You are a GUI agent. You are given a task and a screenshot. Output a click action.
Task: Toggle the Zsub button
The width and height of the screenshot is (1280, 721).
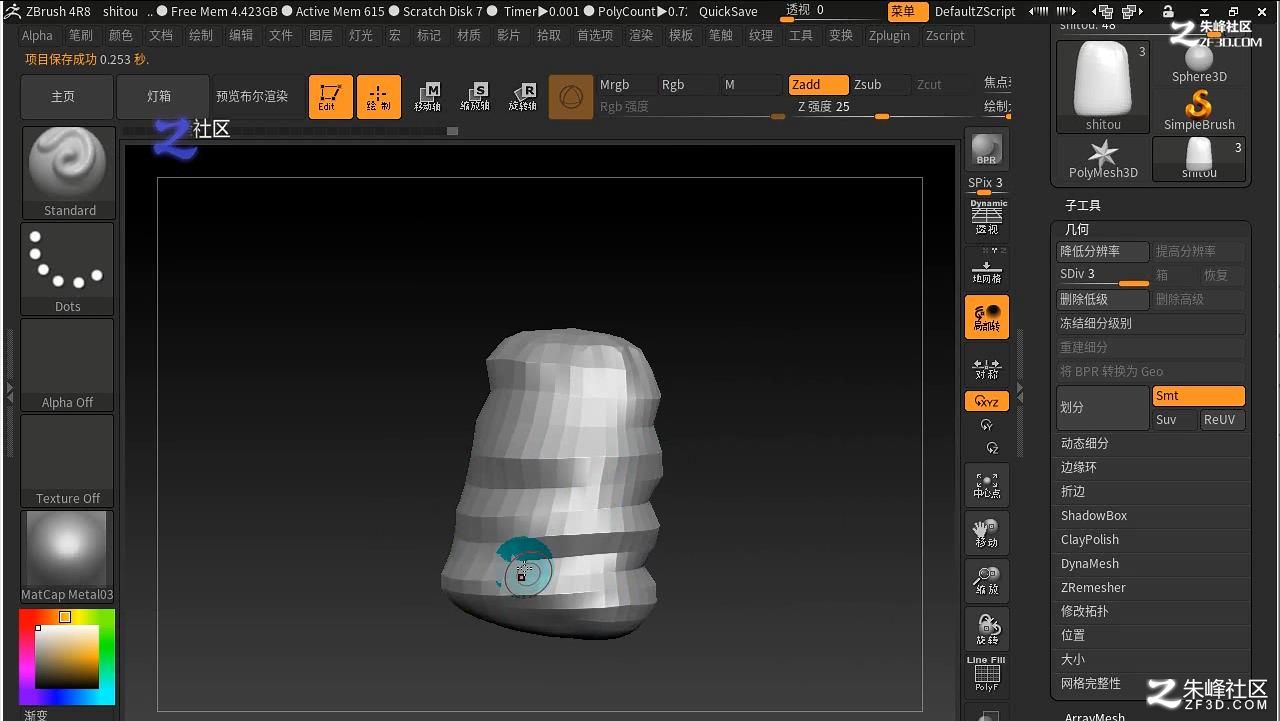pos(880,85)
